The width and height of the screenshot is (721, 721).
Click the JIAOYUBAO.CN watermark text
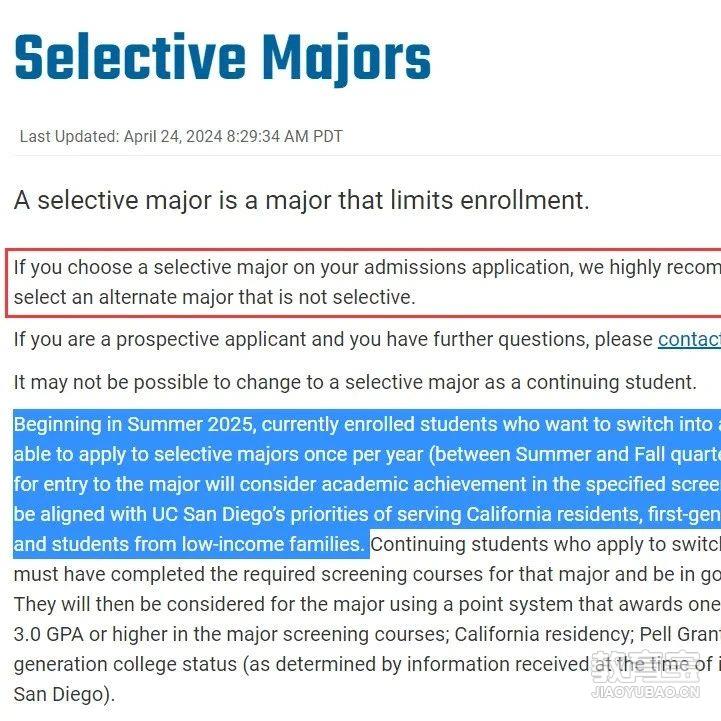tap(646, 692)
